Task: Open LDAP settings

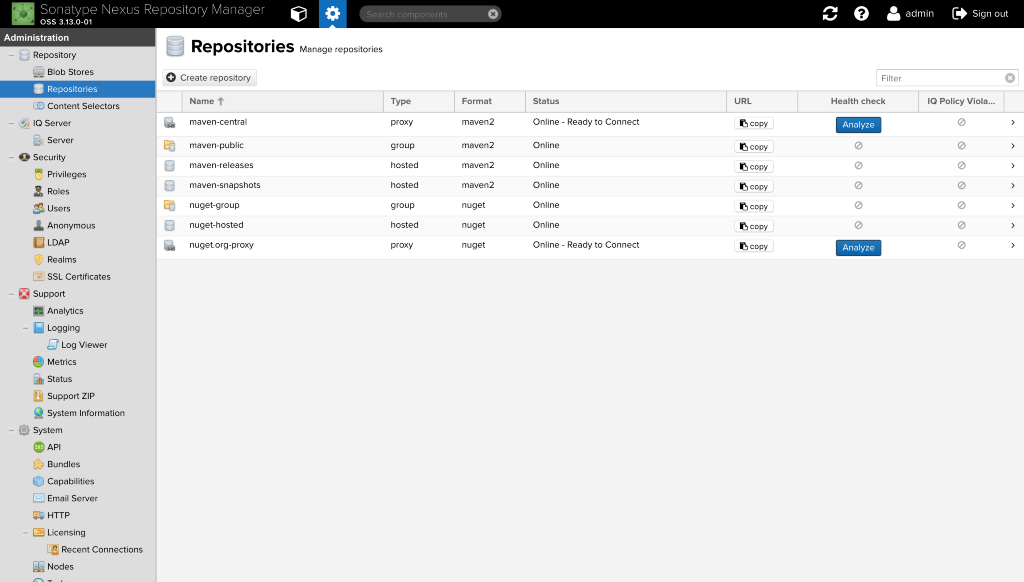Action: 57,242
